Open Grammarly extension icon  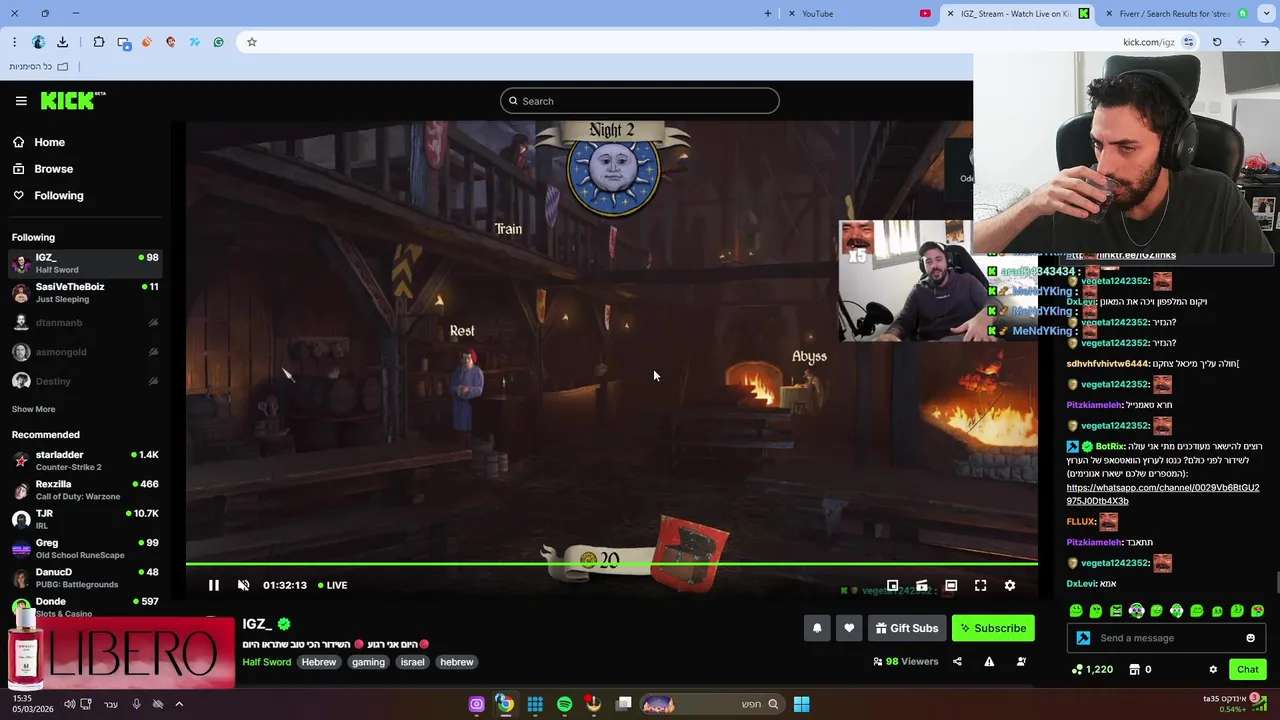coord(218,42)
